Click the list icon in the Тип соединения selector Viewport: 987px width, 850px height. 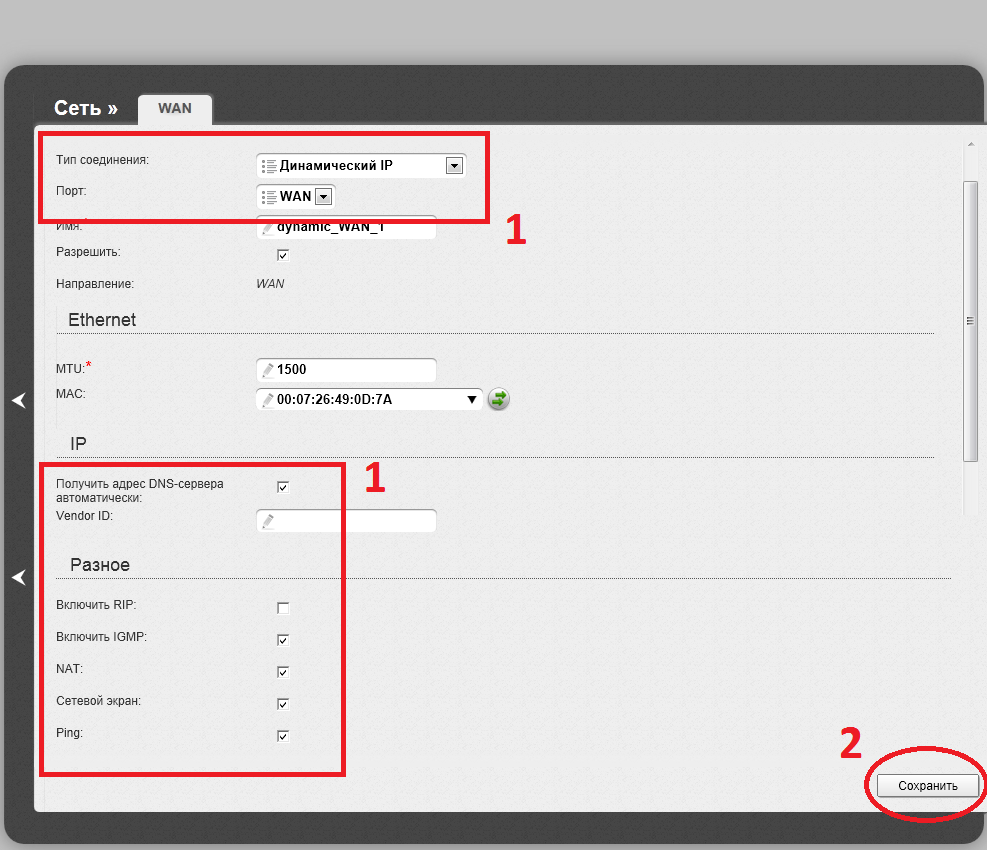267,166
